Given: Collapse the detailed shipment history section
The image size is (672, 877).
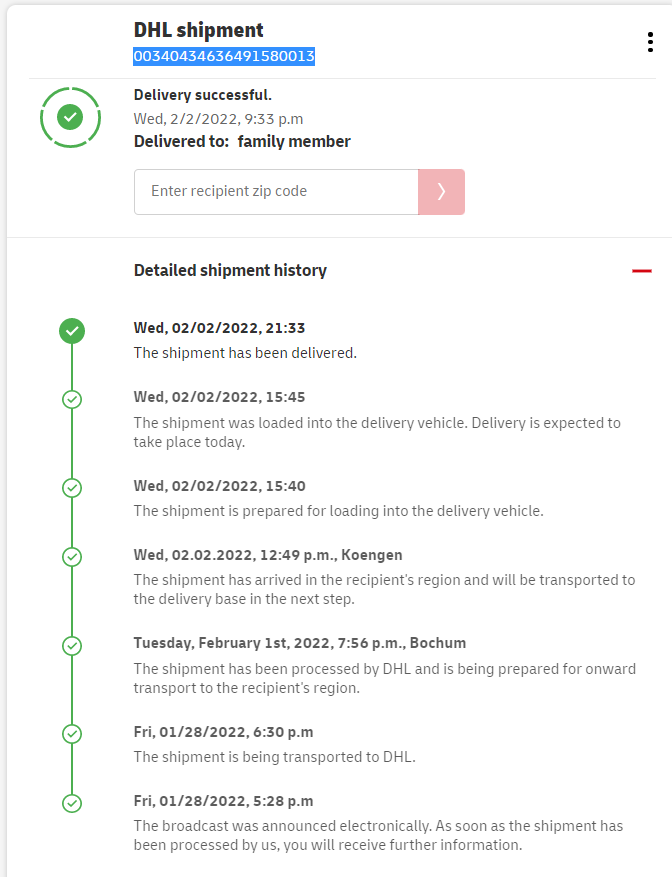Looking at the screenshot, I should point(642,271).
